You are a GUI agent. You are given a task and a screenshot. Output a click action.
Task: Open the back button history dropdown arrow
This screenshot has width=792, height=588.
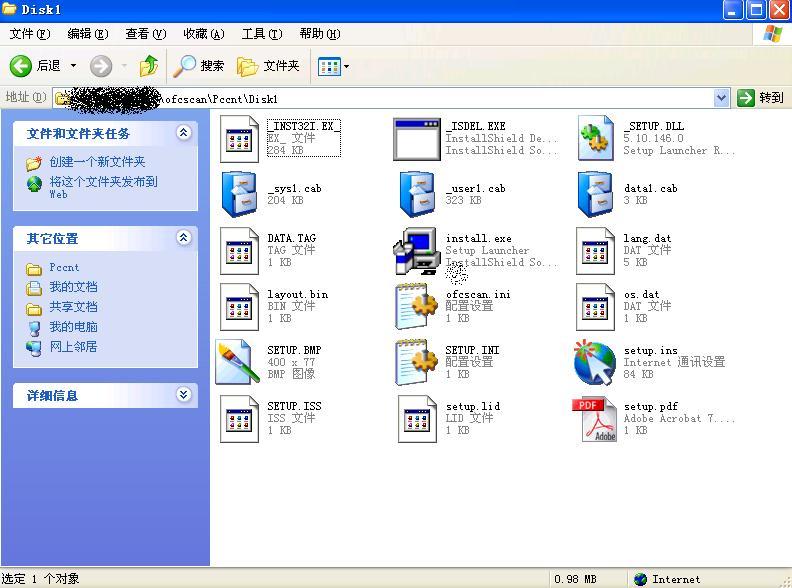tap(74, 66)
